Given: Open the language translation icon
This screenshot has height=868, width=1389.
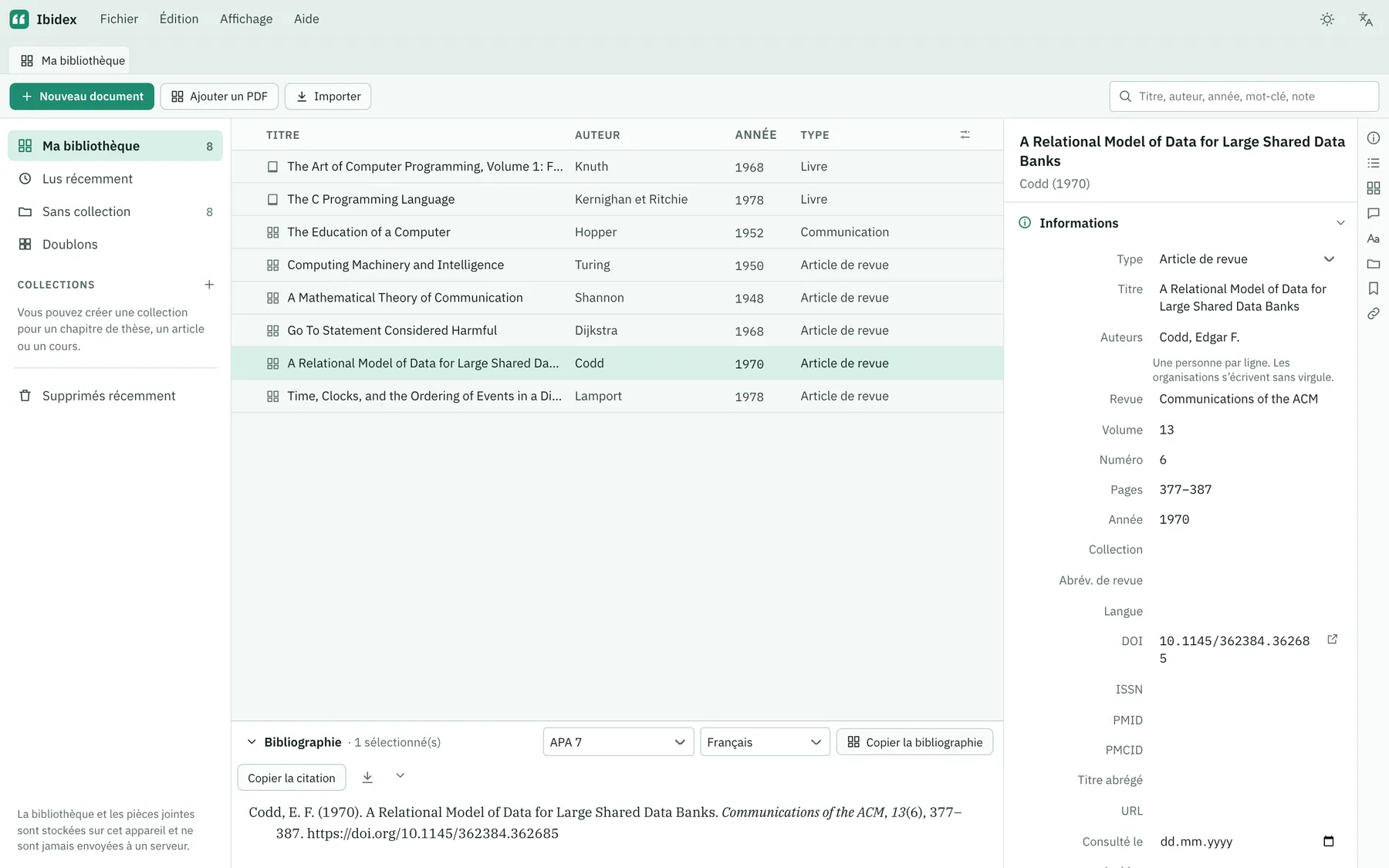Looking at the screenshot, I should click(x=1366, y=19).
